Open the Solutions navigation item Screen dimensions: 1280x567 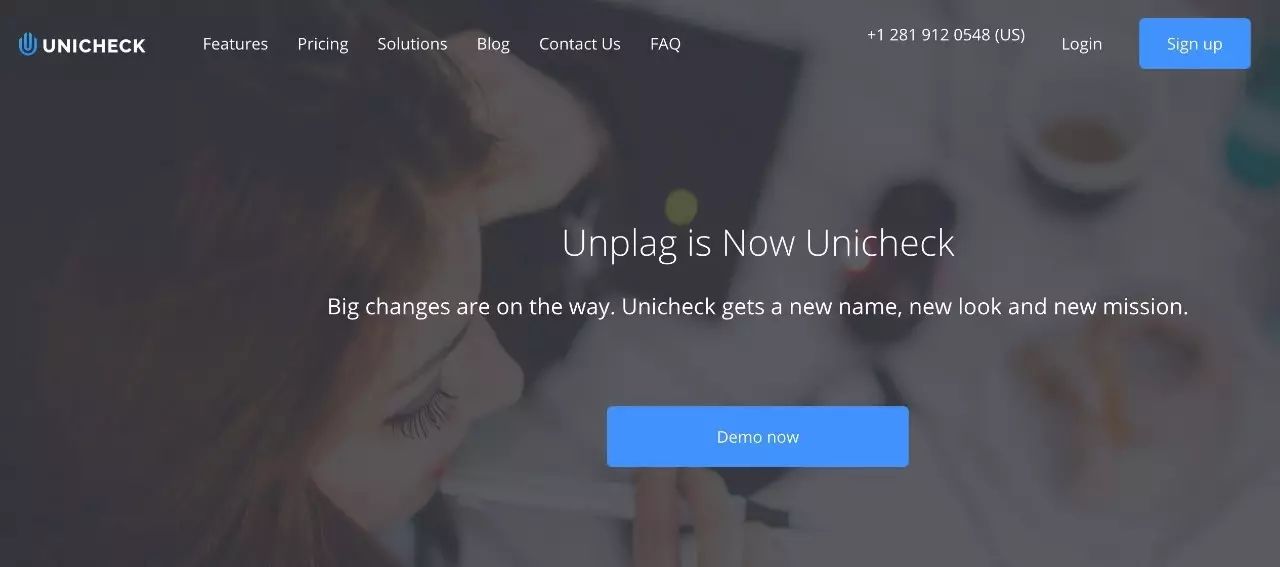coord(412,44)
